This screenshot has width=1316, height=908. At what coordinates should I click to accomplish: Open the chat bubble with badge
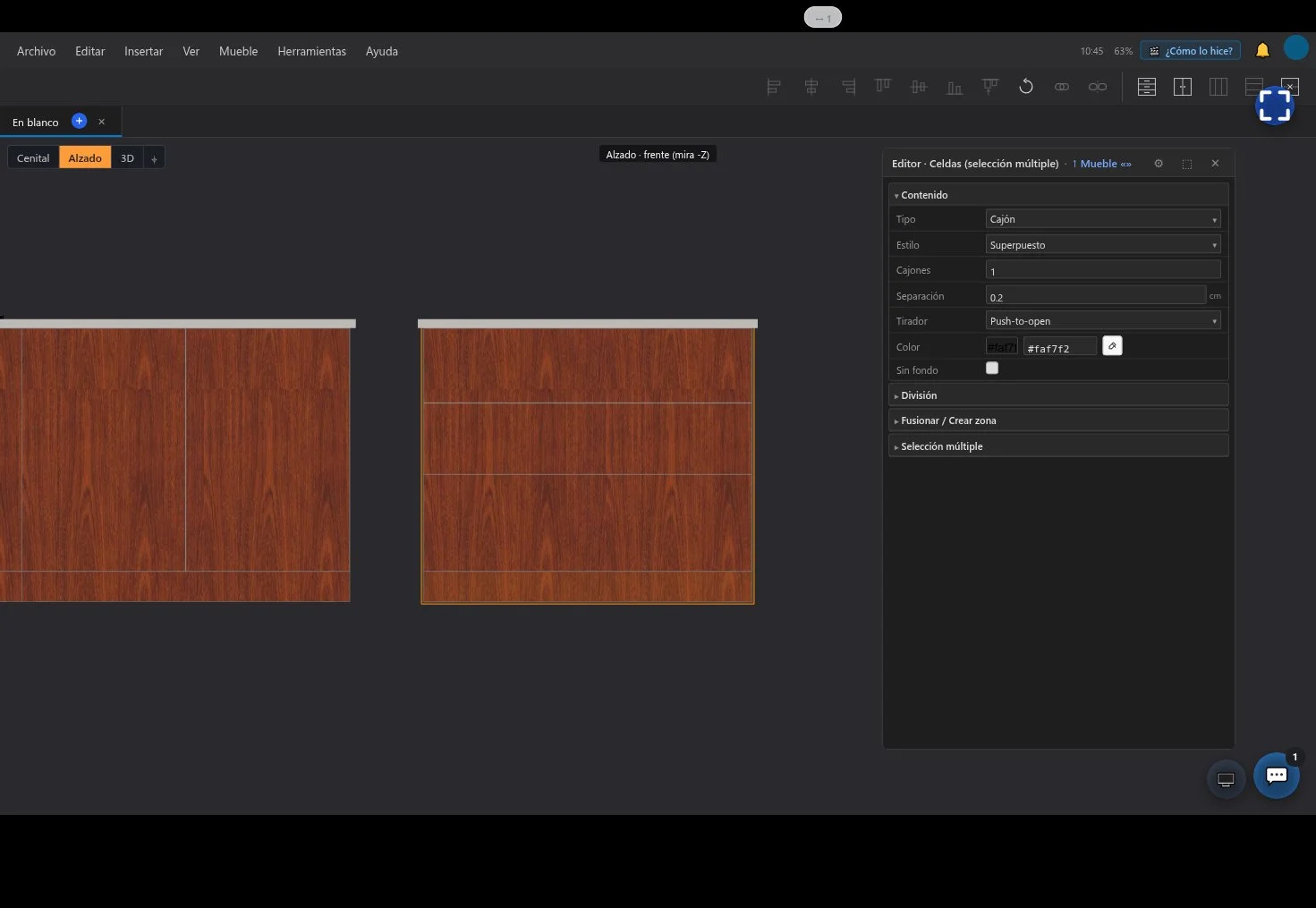(1277, 776)
